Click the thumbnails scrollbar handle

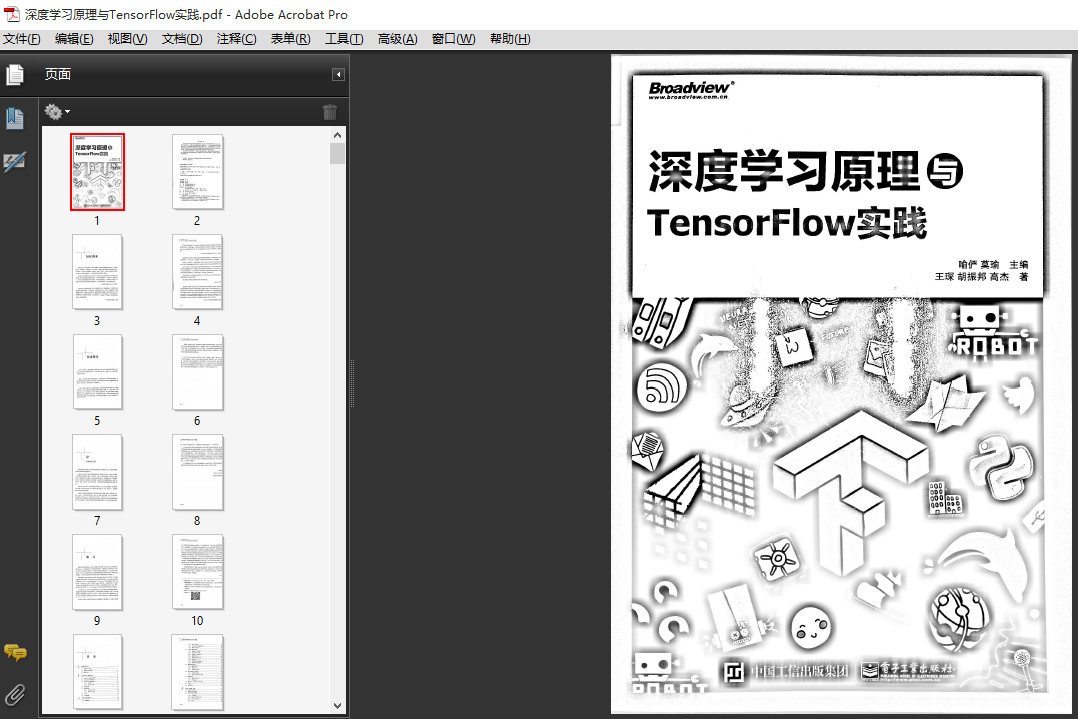coord(338,153)
